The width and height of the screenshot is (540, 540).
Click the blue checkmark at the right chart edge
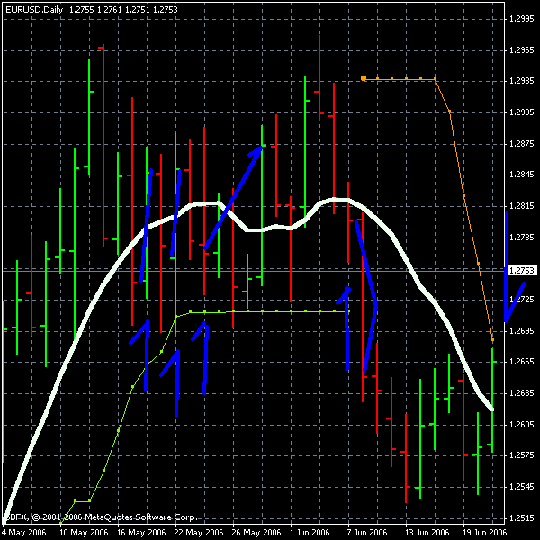pyautogui.click(x=516, y=302)
